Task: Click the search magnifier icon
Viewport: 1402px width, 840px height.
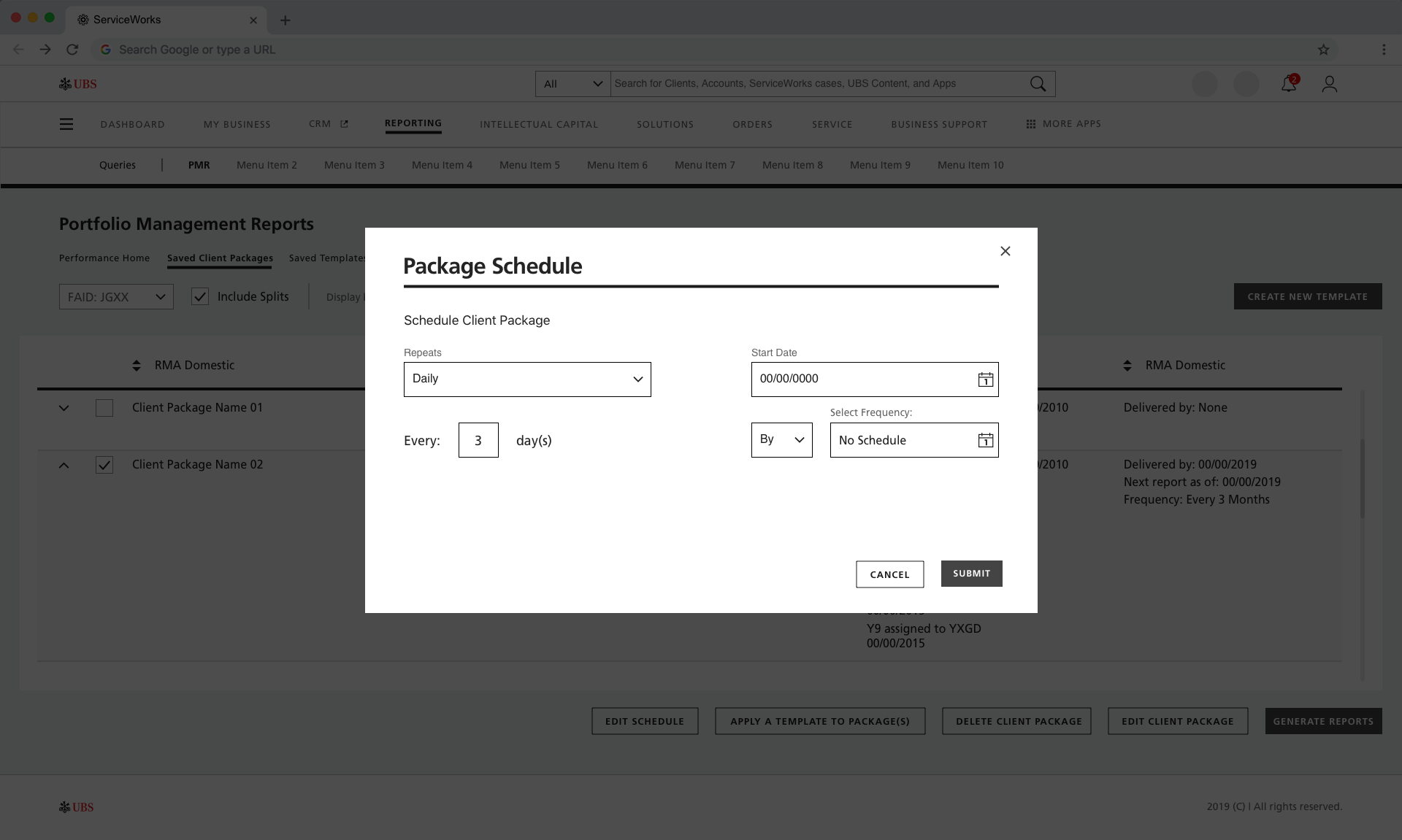Action: click(x=1037, y=84)
